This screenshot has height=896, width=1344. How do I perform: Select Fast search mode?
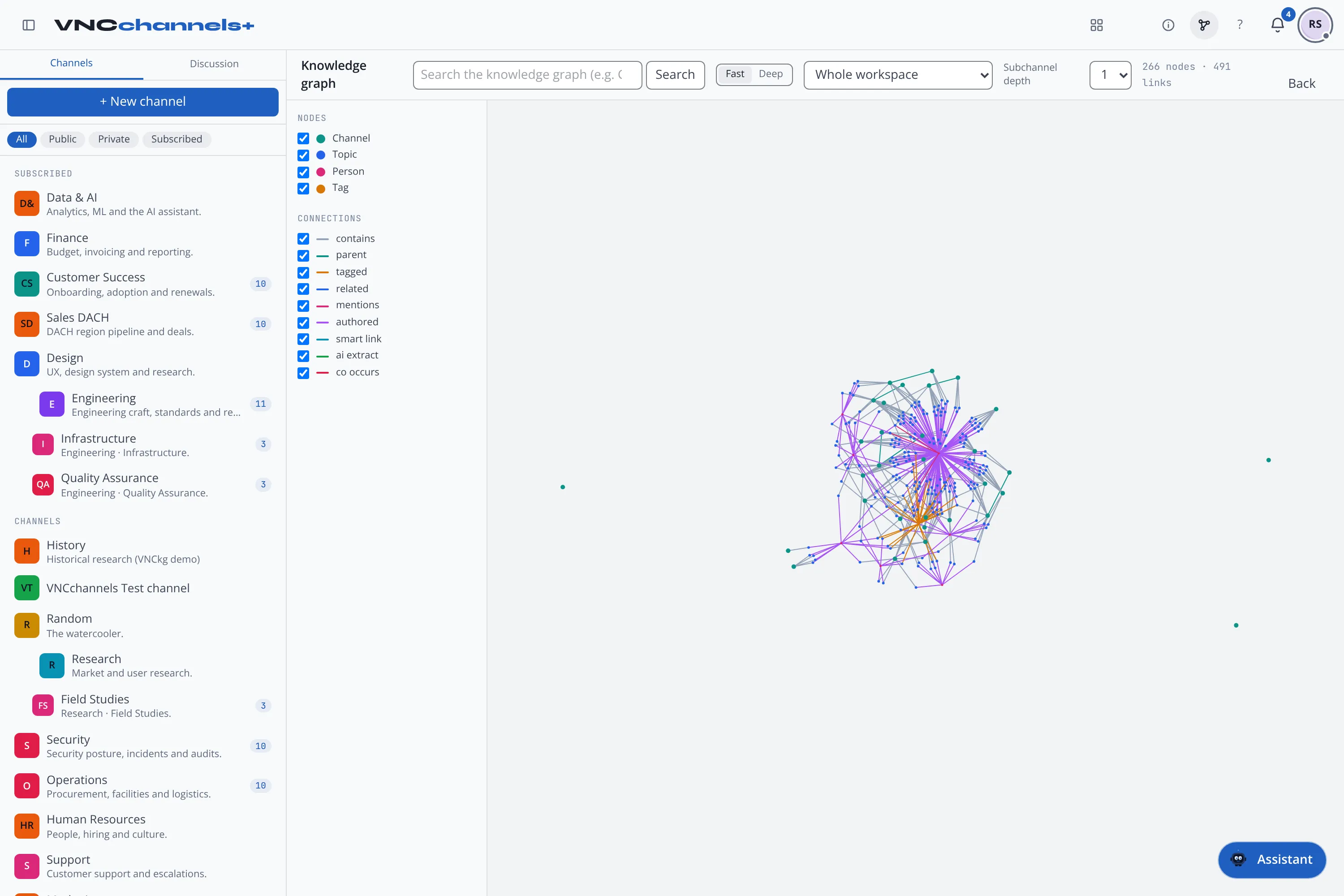(735, 74)
